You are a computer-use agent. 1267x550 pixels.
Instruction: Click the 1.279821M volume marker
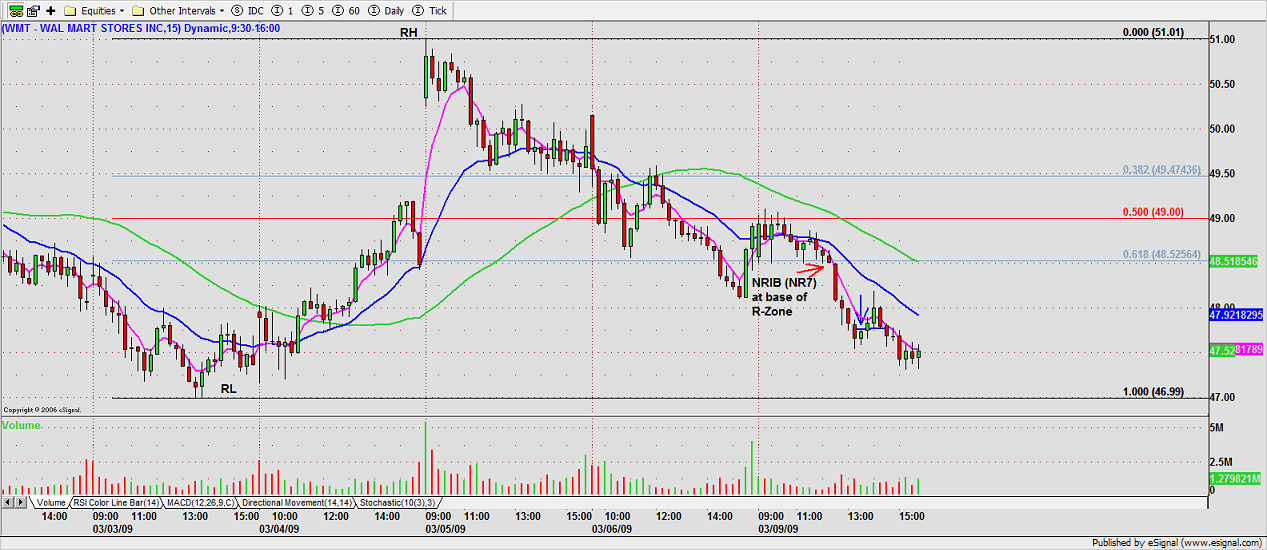click(1237, 479)
